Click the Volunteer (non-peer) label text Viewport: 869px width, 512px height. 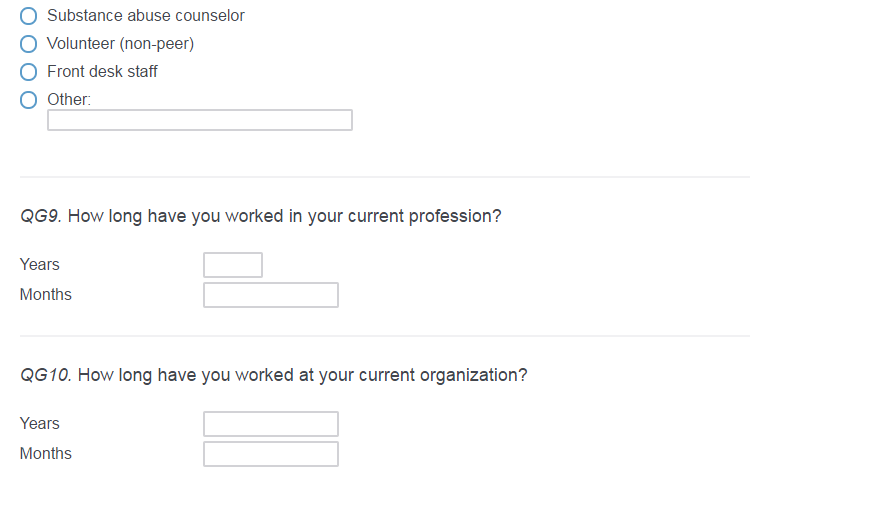point(120,44)
